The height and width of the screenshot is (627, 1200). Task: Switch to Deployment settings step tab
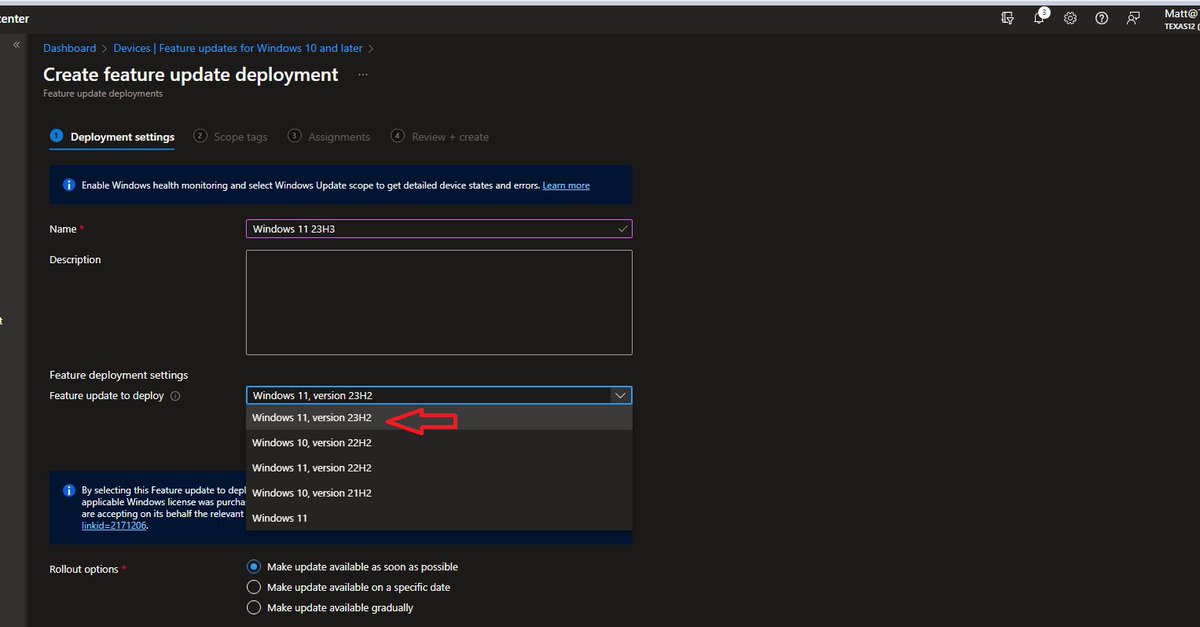pos(112,137)
